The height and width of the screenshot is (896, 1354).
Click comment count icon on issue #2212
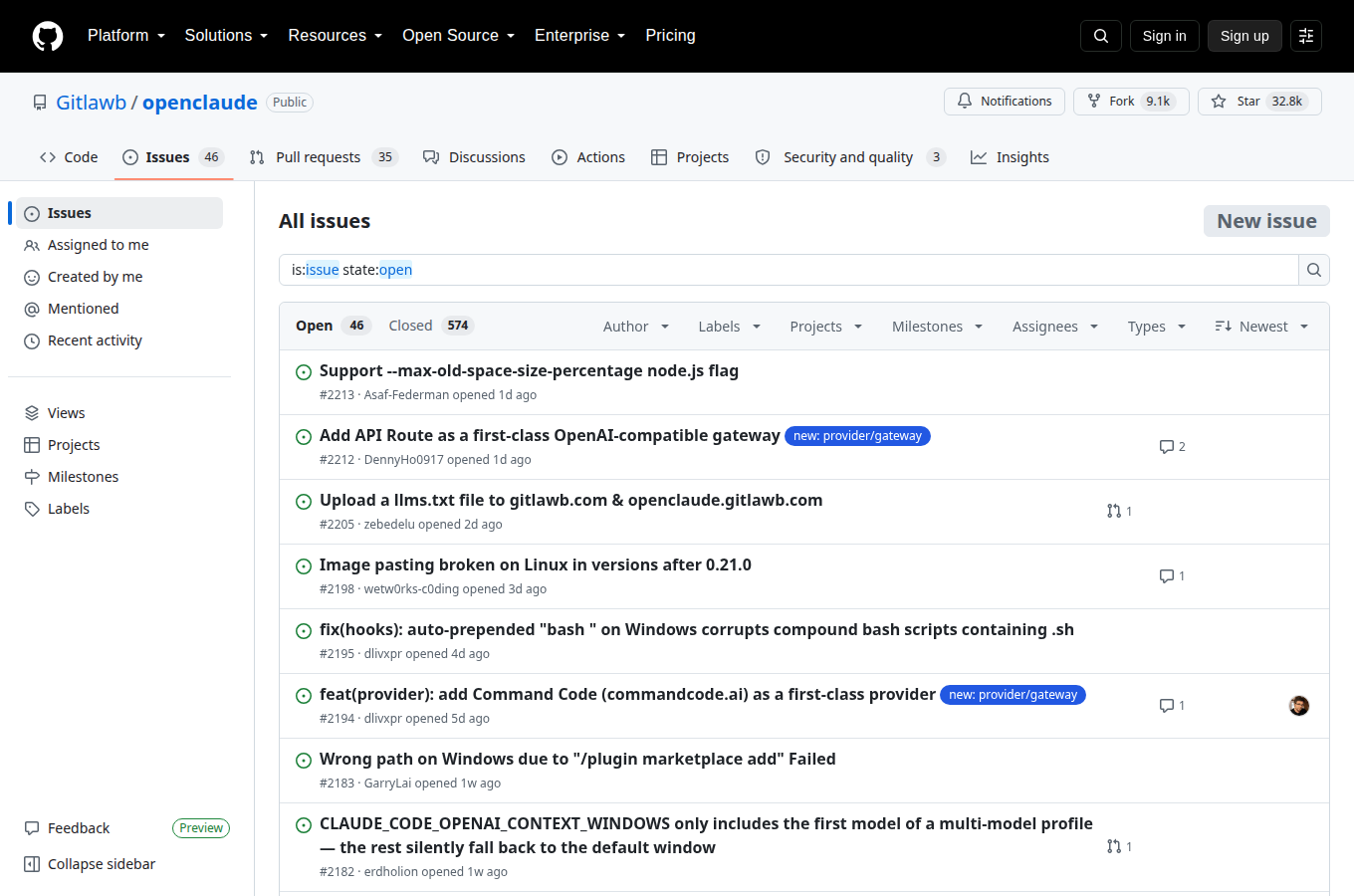tap(1167, 446)
